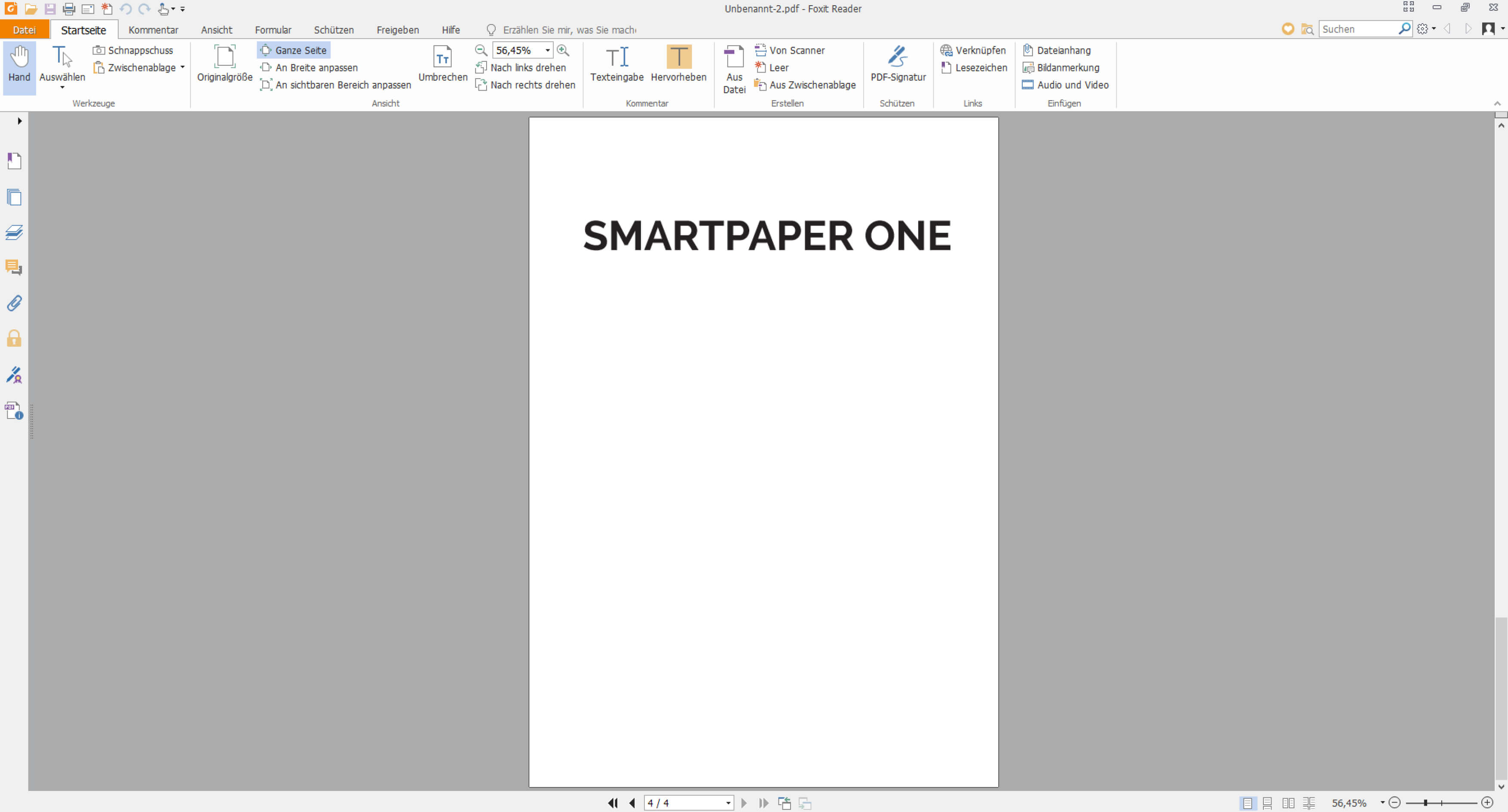Open a file via the folder icon
Viewport: 1508px width, 812px height.
coord(31,9)
